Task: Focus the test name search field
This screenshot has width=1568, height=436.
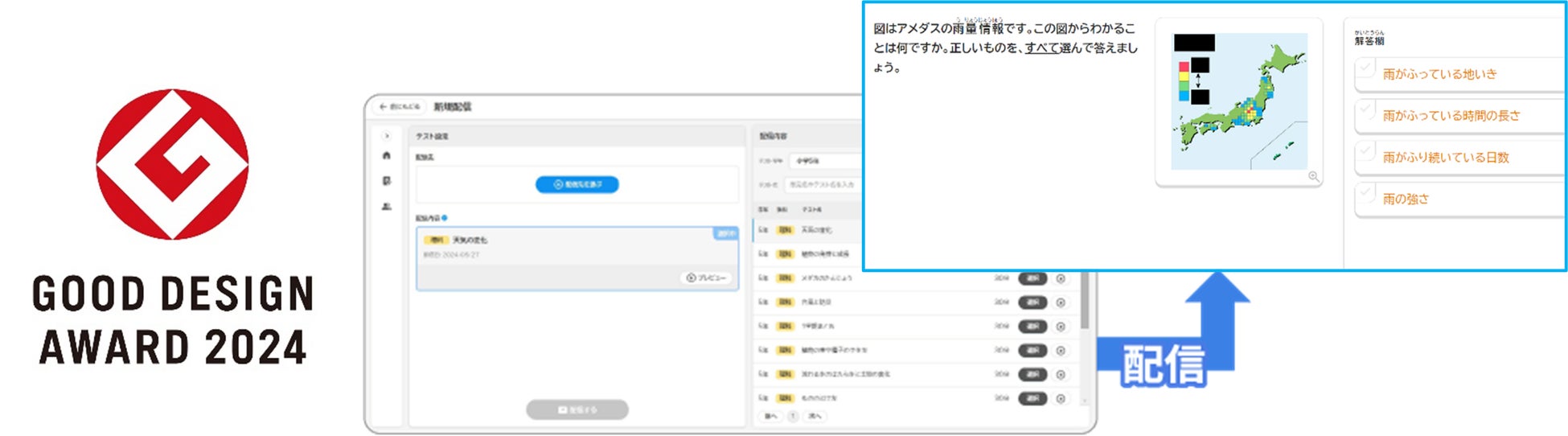Action: (823, 185)
